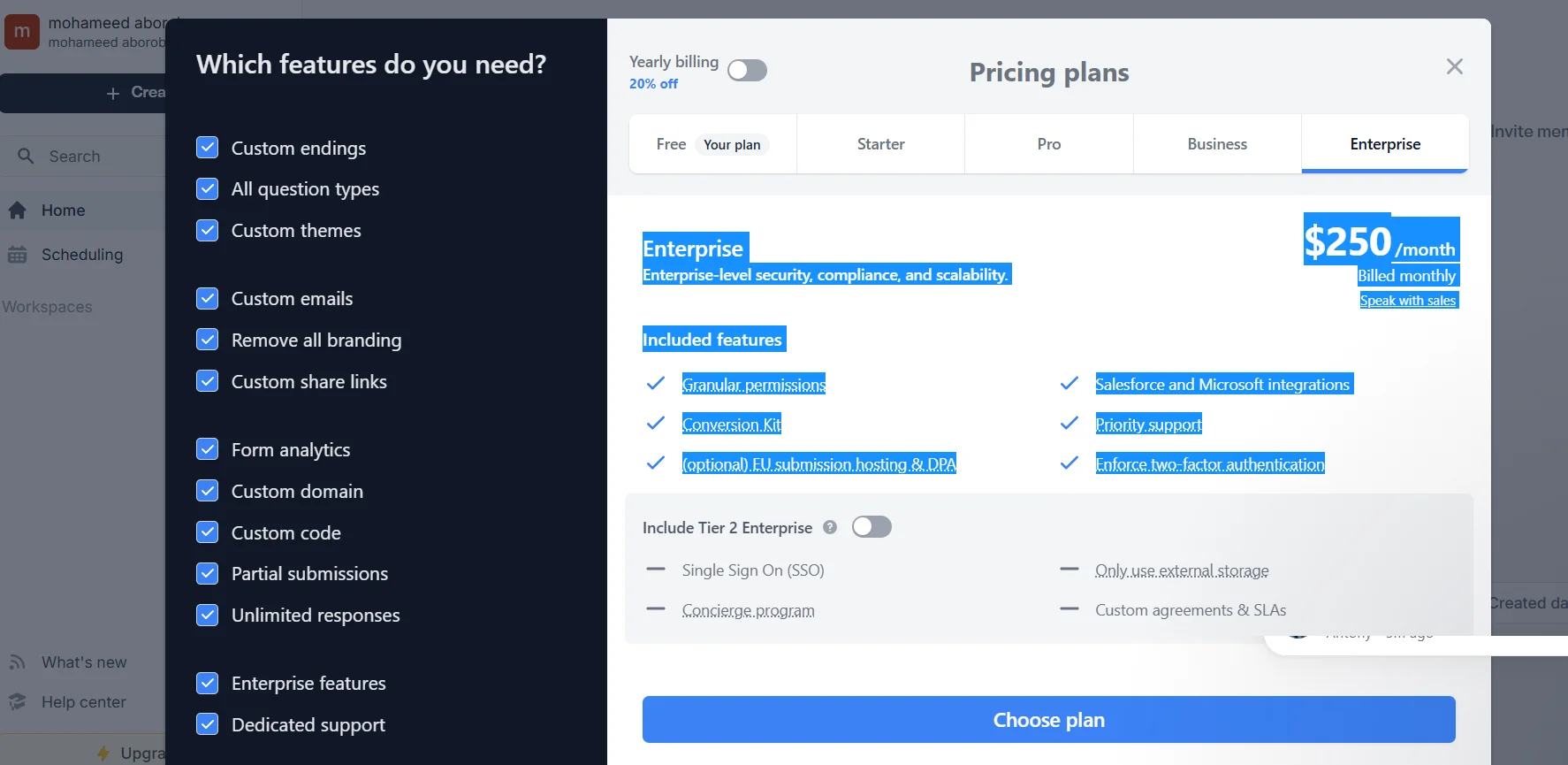Follow the Speak with sales link
Image resolution: width=1568 pixels, height=765 pixels.
tap(1407, 301)
